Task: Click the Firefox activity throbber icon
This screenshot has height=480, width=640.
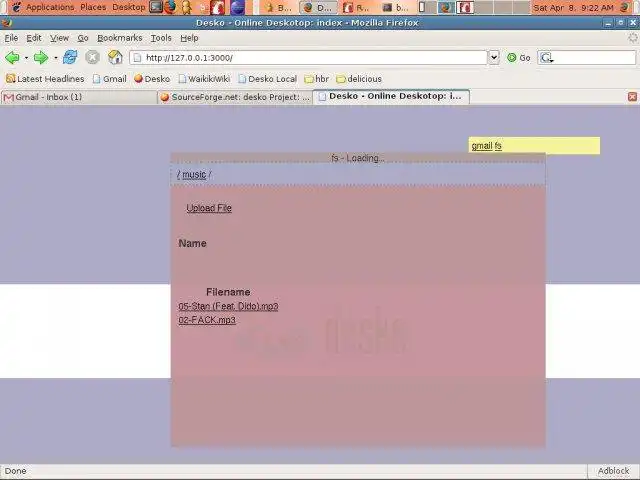Action: [x=633, y=38]
